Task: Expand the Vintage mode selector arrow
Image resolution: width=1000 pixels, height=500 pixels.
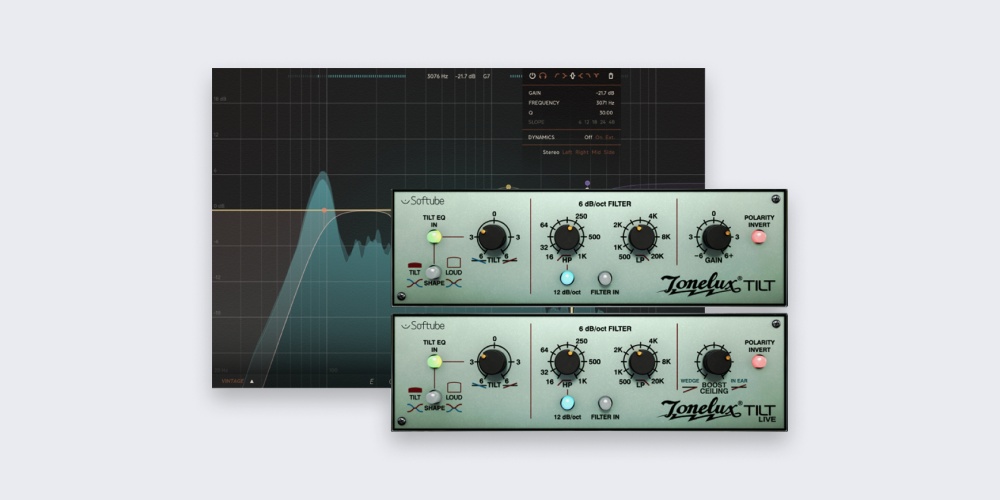Action: [x=252, y=381]
